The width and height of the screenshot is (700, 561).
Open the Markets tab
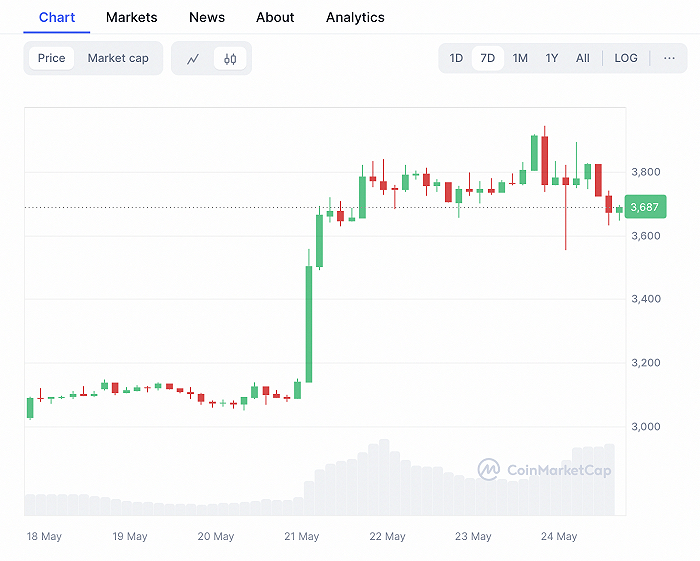click(x=131, y=17)
